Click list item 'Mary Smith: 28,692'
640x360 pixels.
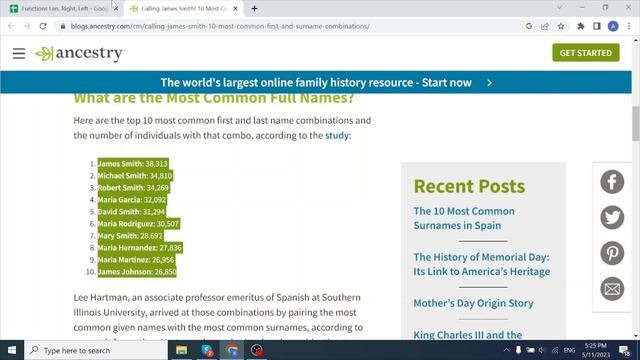[130, 236]
